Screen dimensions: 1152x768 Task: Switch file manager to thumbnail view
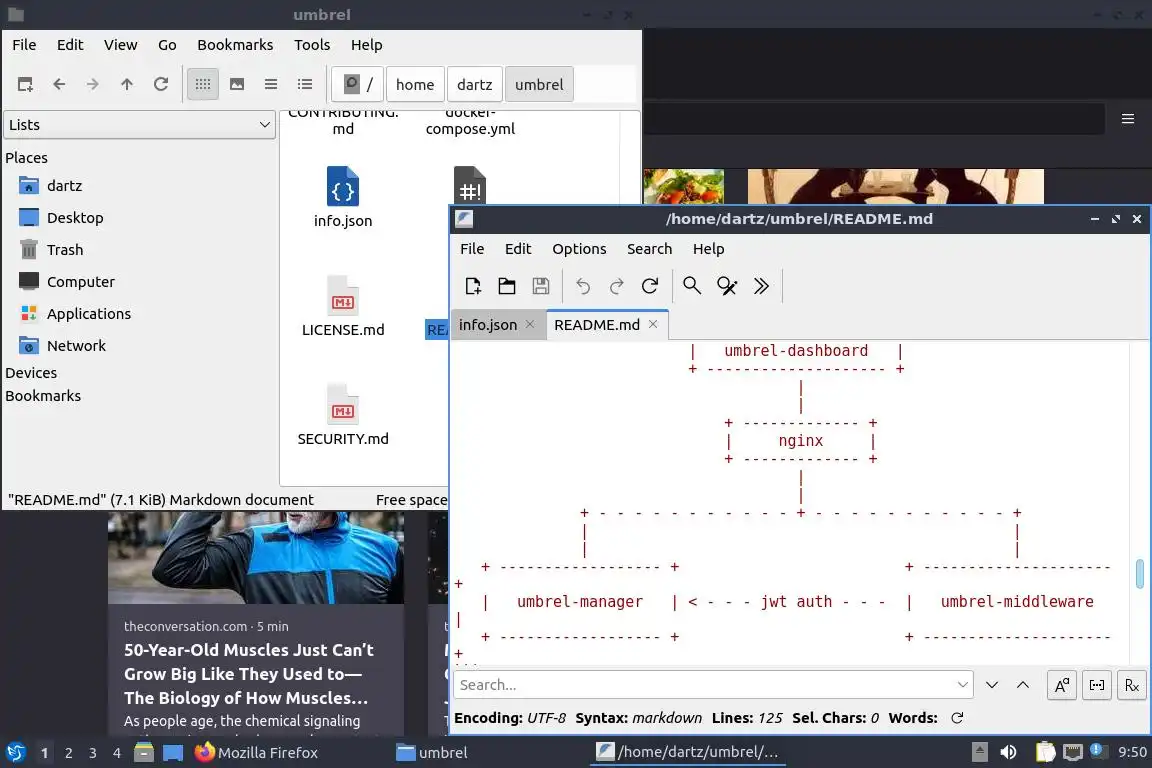coord(237,85)
